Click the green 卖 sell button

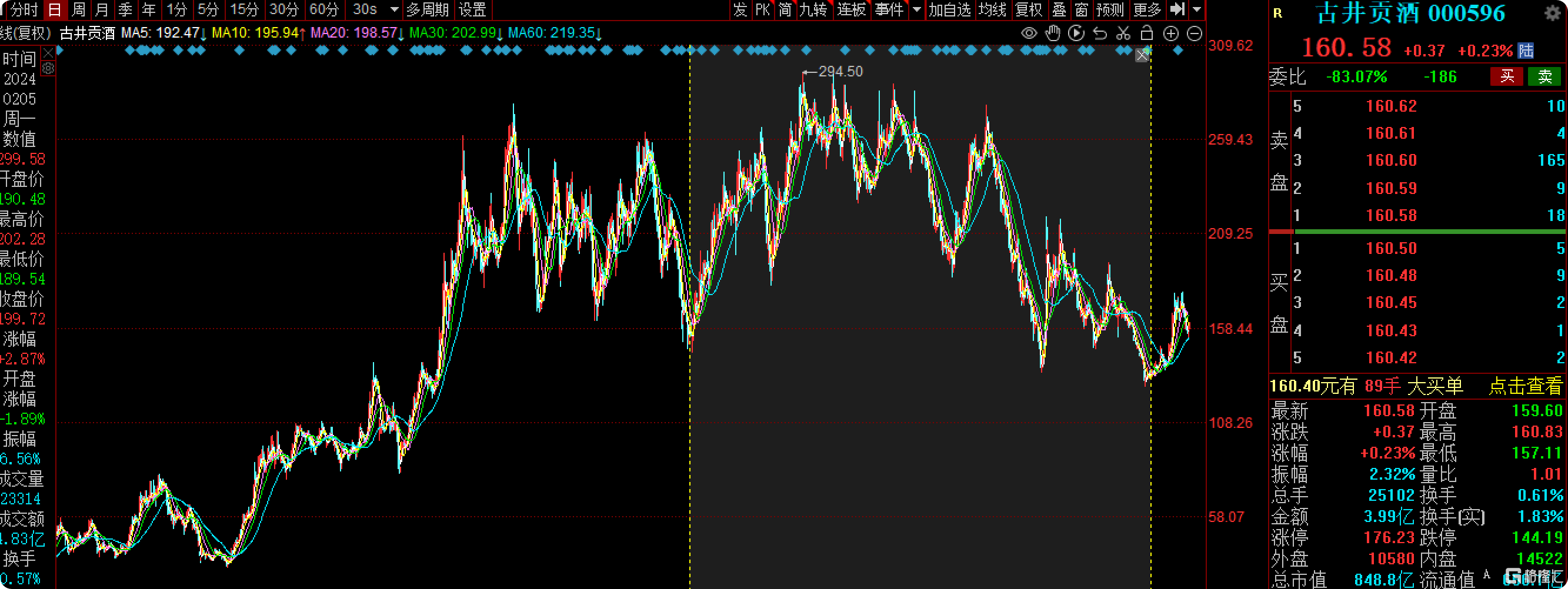(x=1545, y=76)
